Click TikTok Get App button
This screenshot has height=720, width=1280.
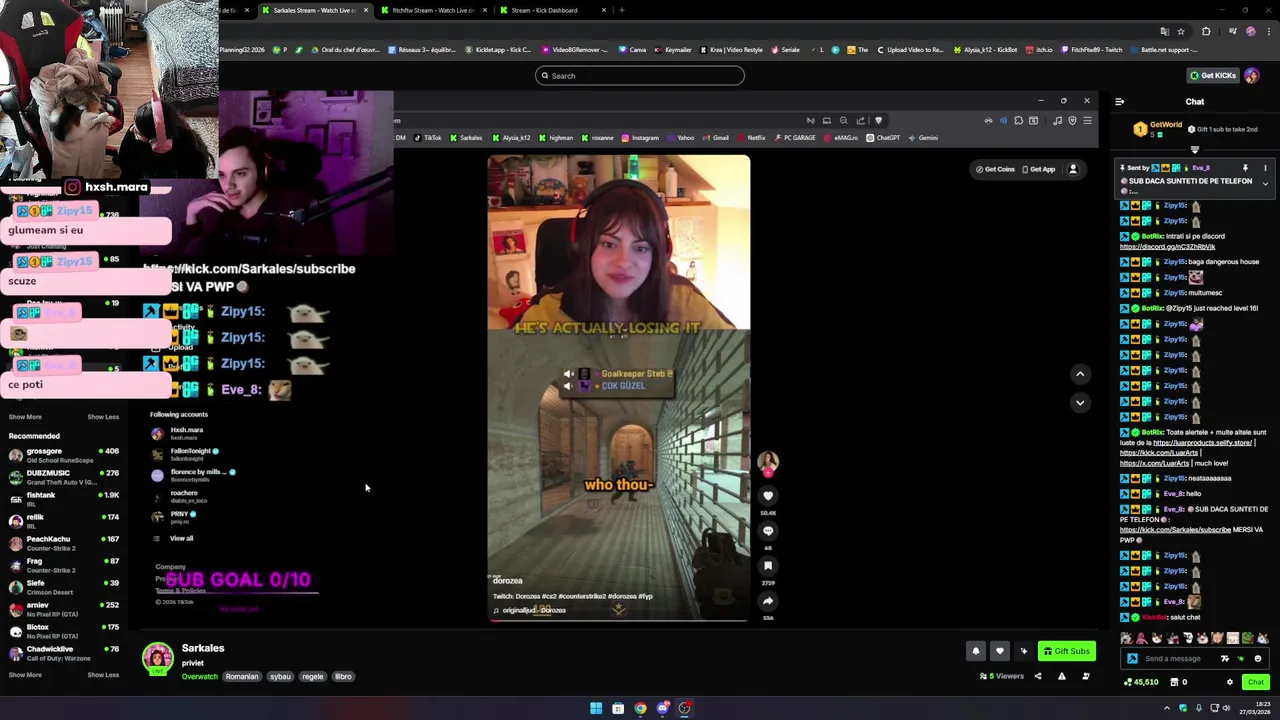pos(1038,169)
